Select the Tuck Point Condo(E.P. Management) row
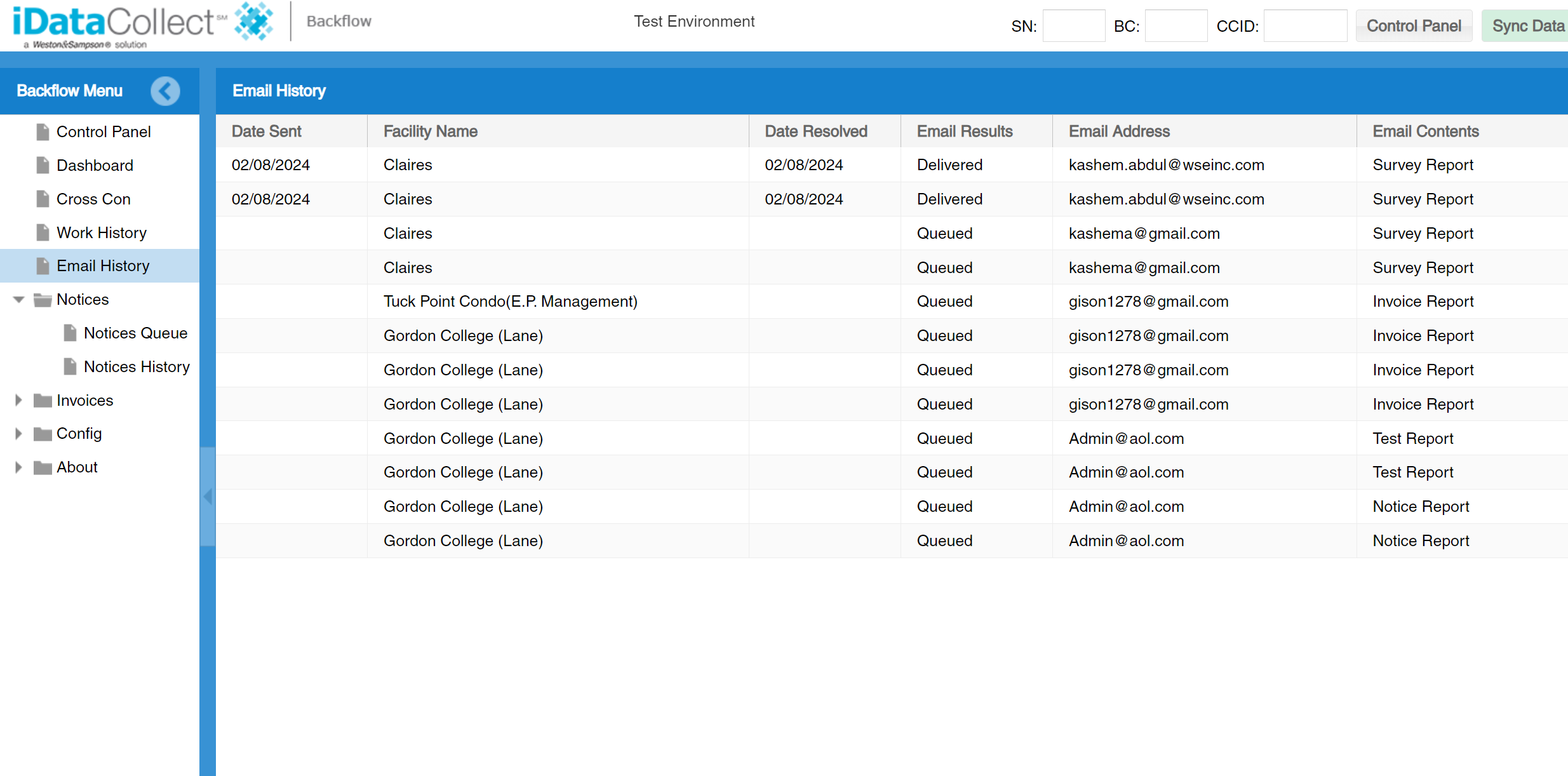 (x=892, y=302)
